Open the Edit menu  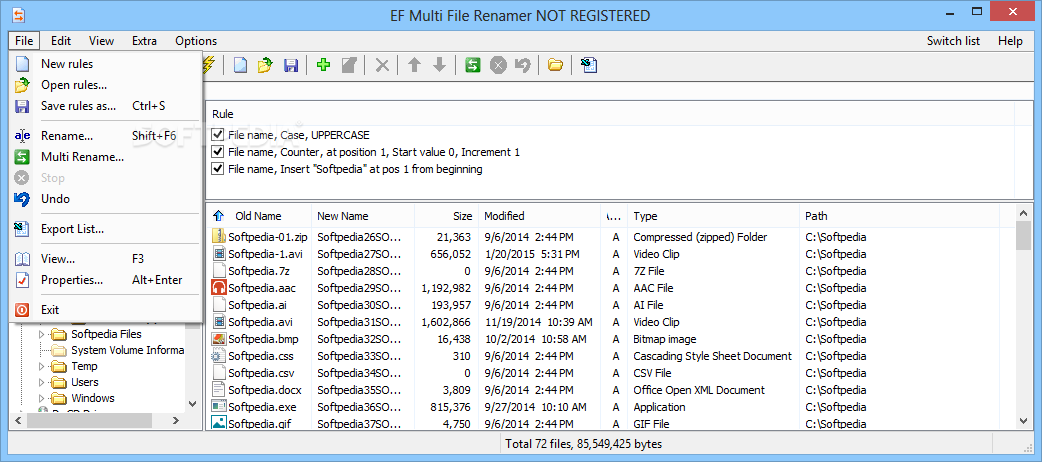point(61,41)
